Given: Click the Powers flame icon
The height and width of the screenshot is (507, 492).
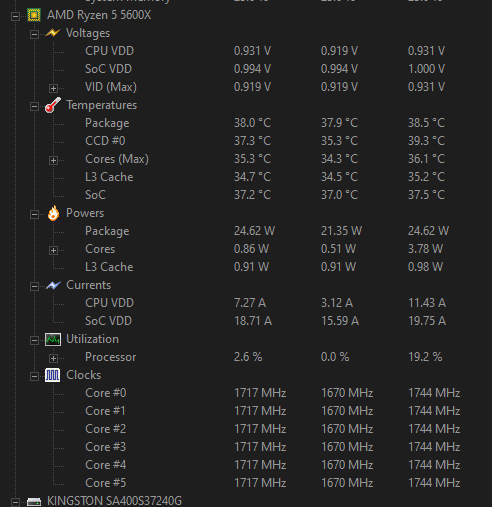Looking at the screenshot, I should point(53,213).
